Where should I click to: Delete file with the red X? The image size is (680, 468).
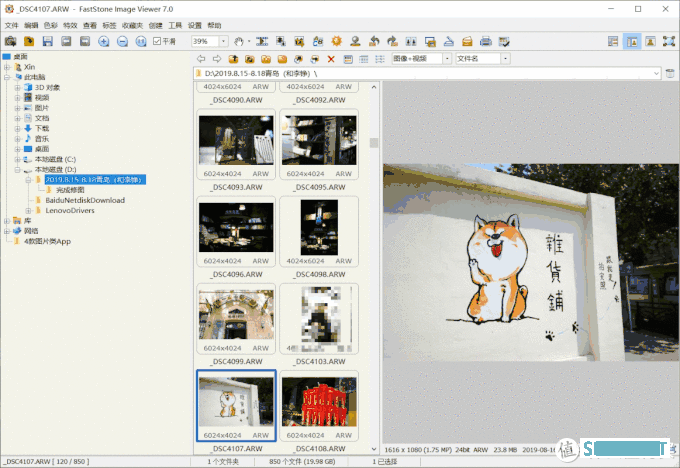pyautogui.click(x=331, y=59)
